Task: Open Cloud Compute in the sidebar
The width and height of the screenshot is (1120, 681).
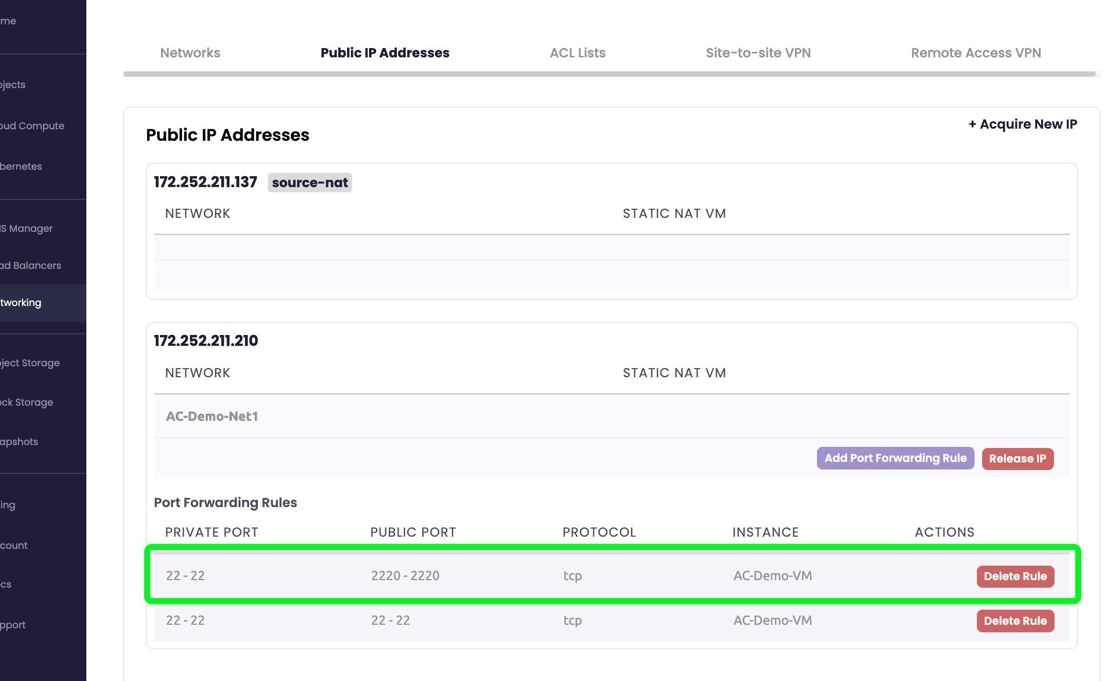Action: coord(32,126)
